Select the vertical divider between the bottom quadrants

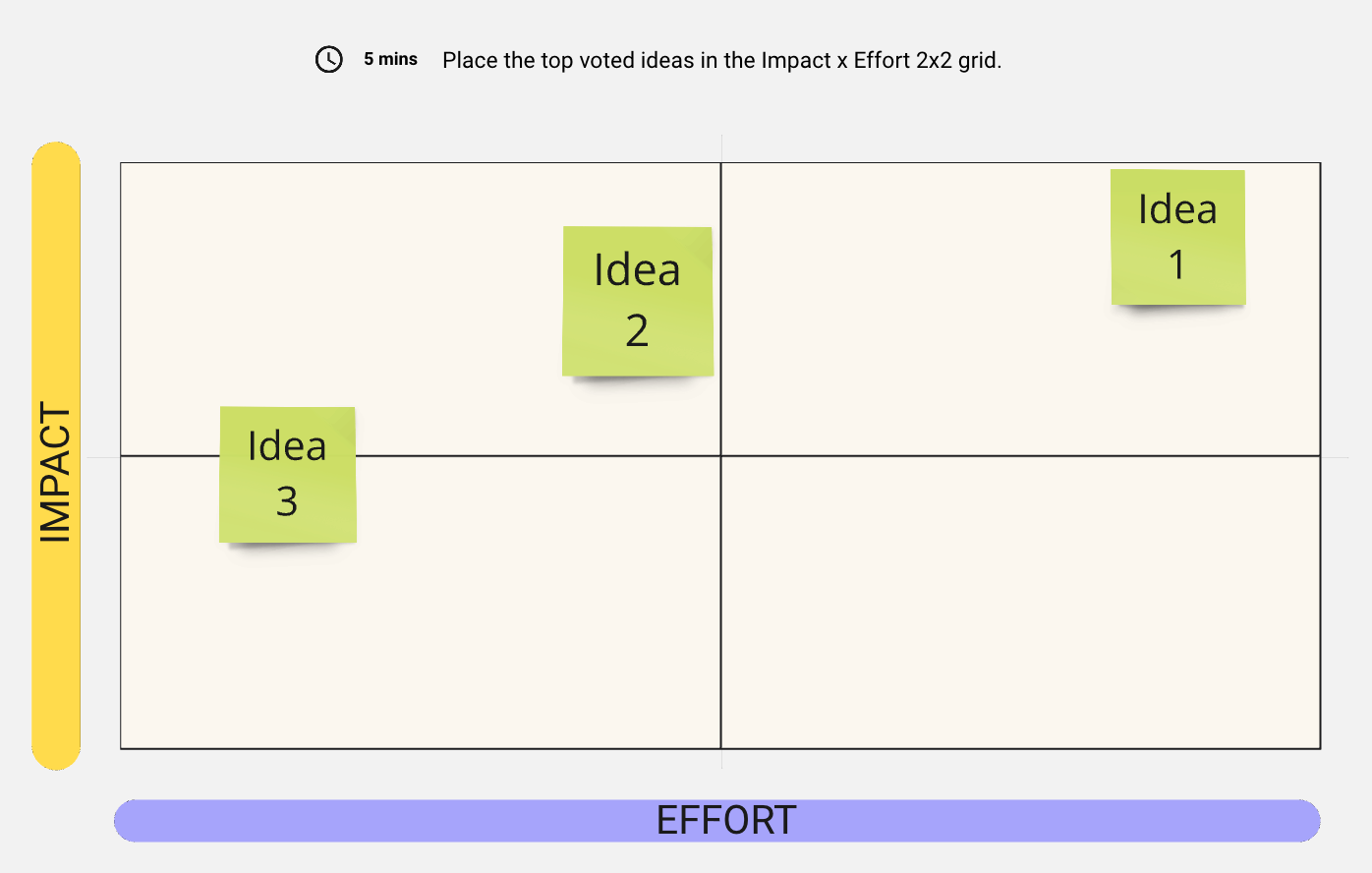(x=720, y=602)
